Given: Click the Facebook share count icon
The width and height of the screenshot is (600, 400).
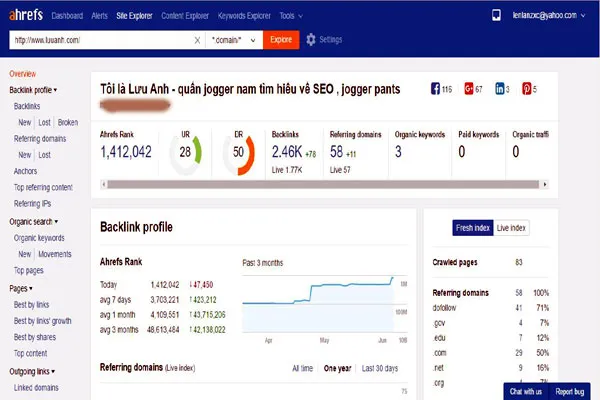Looking at the screenshot, I should pos(435,88).
